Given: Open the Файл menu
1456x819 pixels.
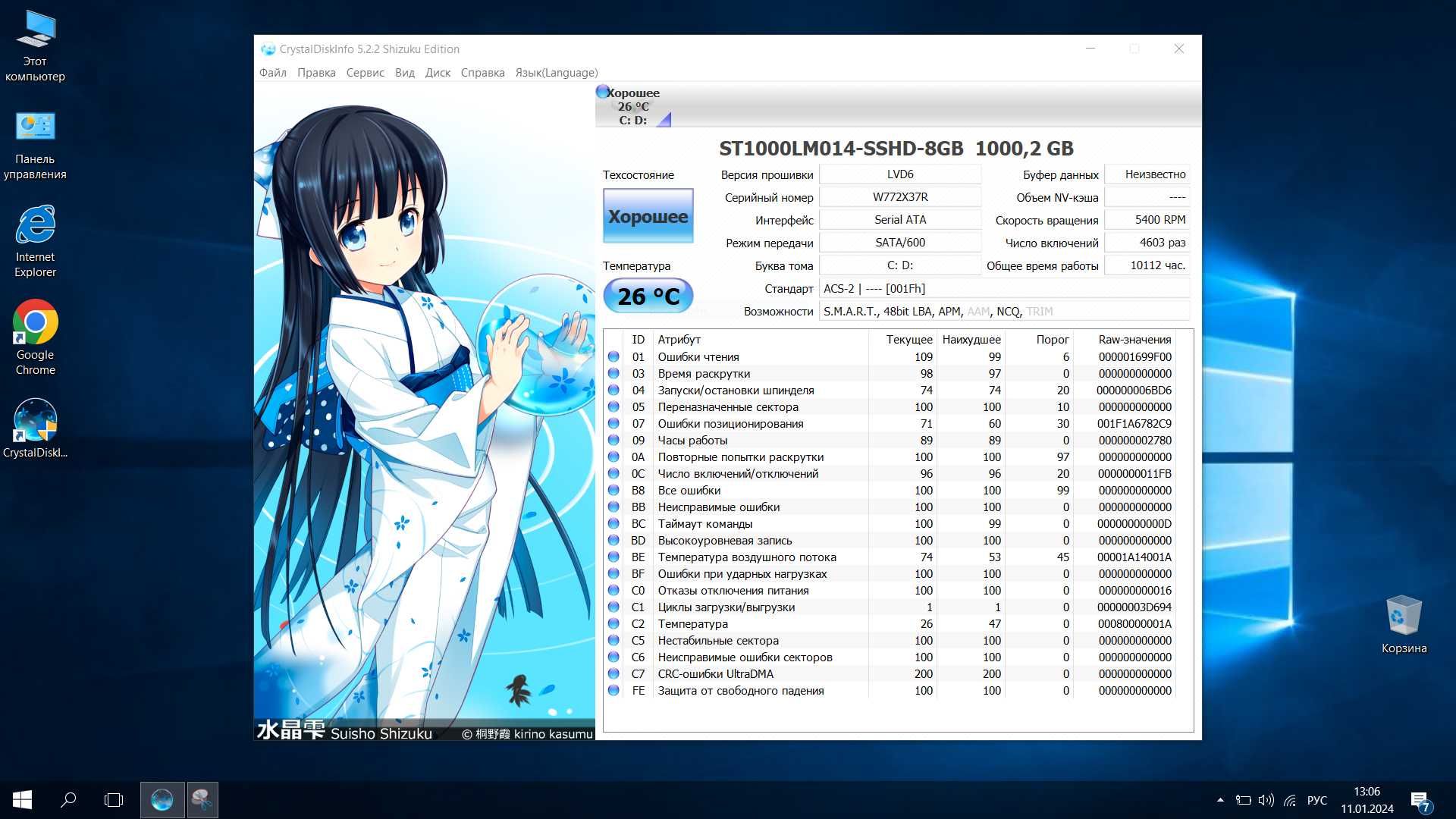Looking at the screenshot, I should 273,73.
